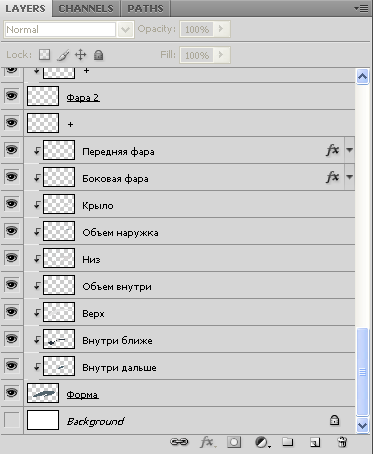Lock transparent pixels
Image resolution: width=373 pixels, height=454 pixels.
click(x=45, y=55)
